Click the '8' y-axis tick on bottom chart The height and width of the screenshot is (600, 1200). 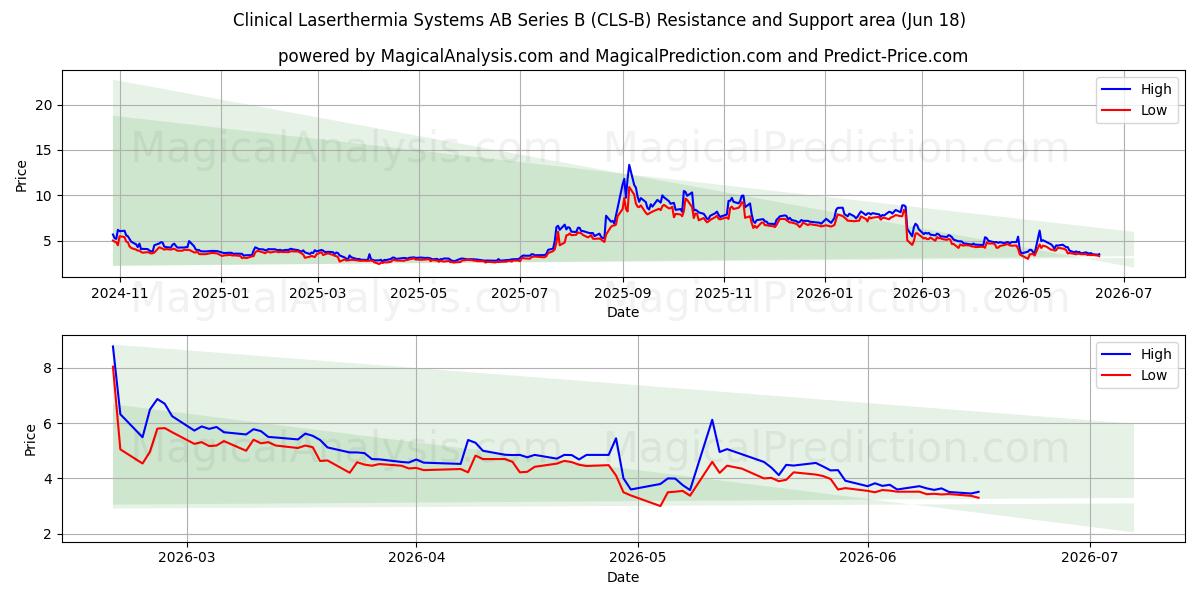click(x=49, y=368)
